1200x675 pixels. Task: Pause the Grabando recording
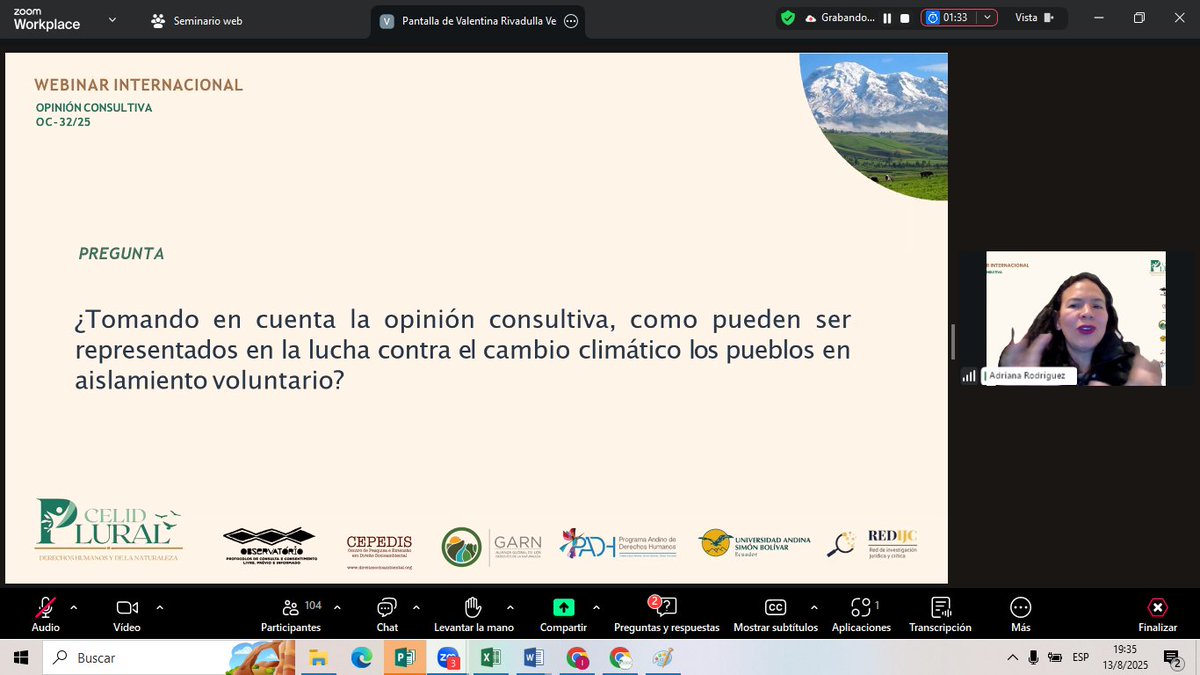pyautogui.click(x=888, y=17)
